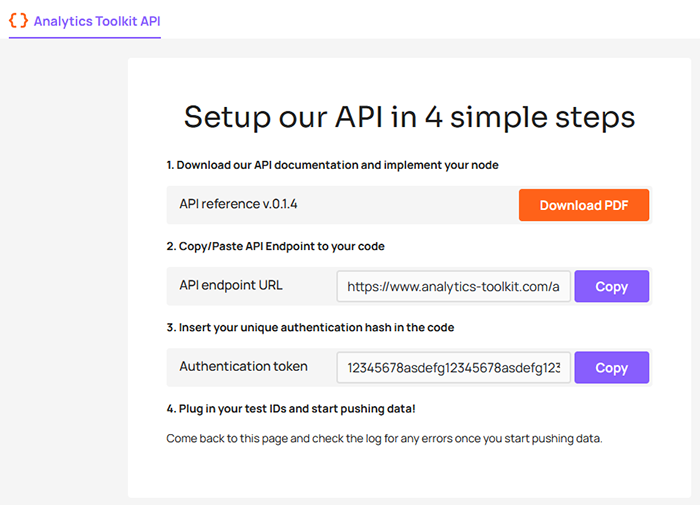
Task: Copy the API endpoint URL
Action: pyautogui.click(x=611, y=286)
